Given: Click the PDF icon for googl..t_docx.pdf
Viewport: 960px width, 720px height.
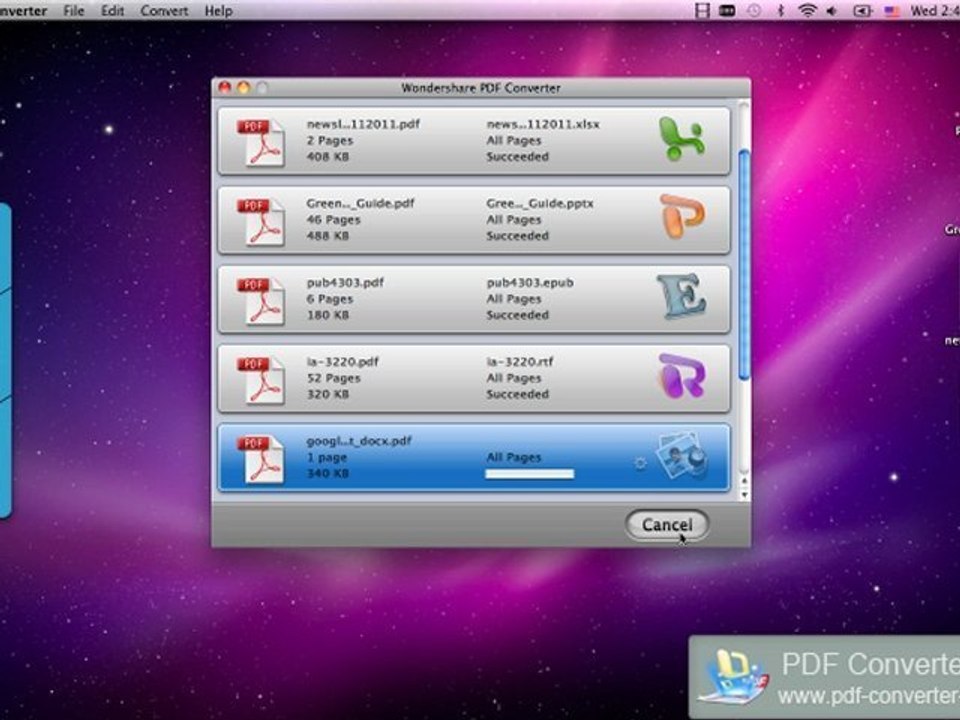Looking at the screenshot, I should coord(261,459).
